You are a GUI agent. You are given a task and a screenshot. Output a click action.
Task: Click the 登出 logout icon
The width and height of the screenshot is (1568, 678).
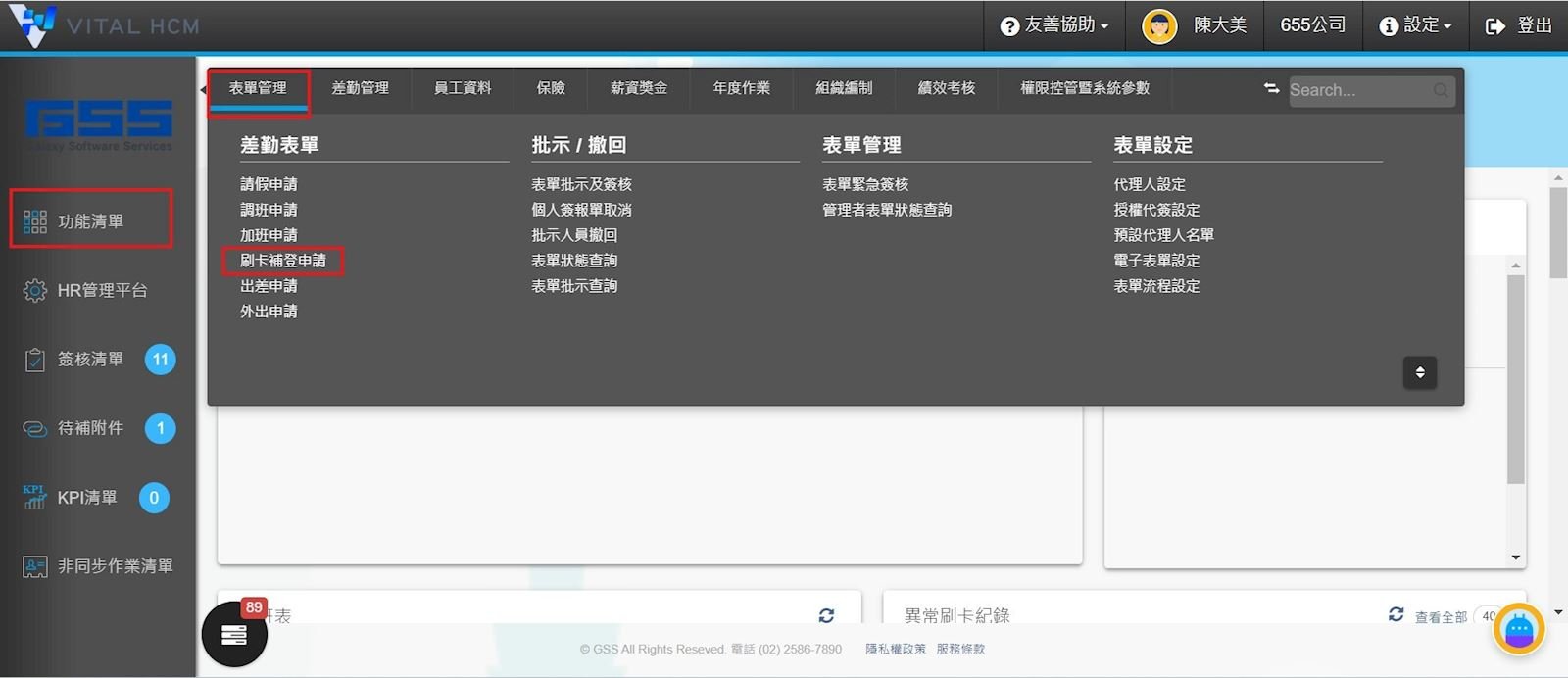pos(1494,26)
